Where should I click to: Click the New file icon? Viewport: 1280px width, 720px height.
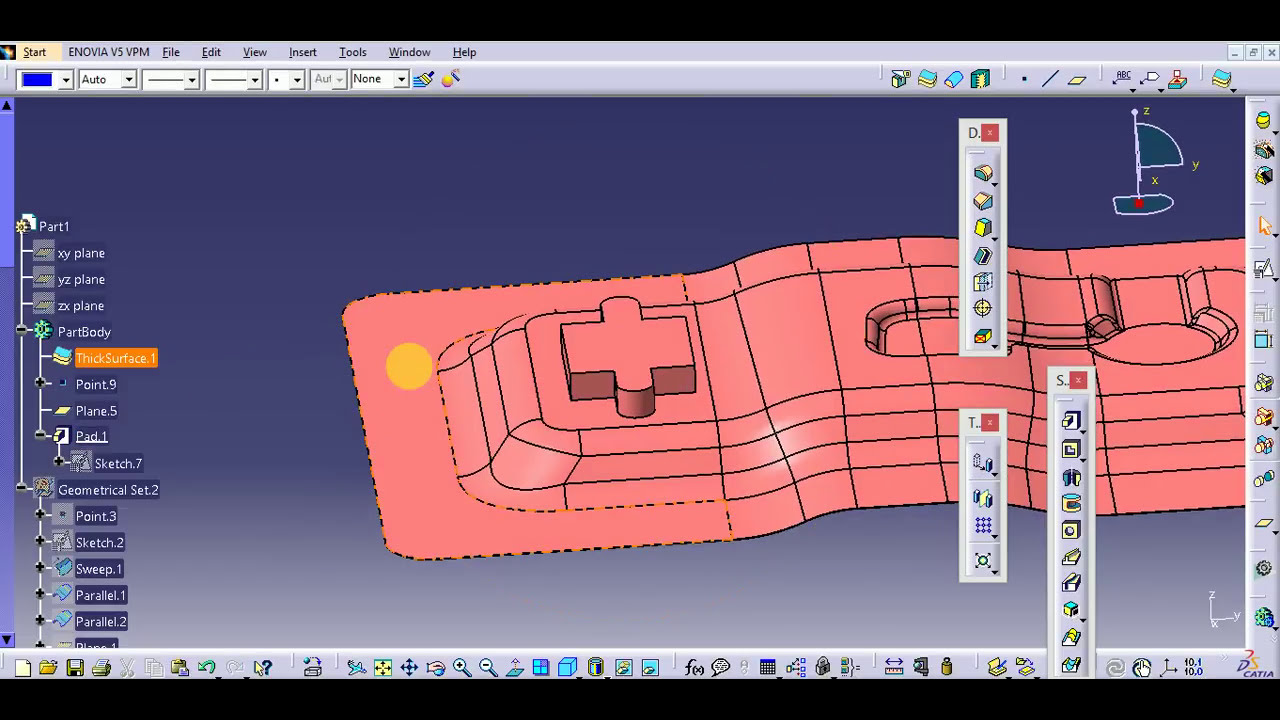(22, 668)
